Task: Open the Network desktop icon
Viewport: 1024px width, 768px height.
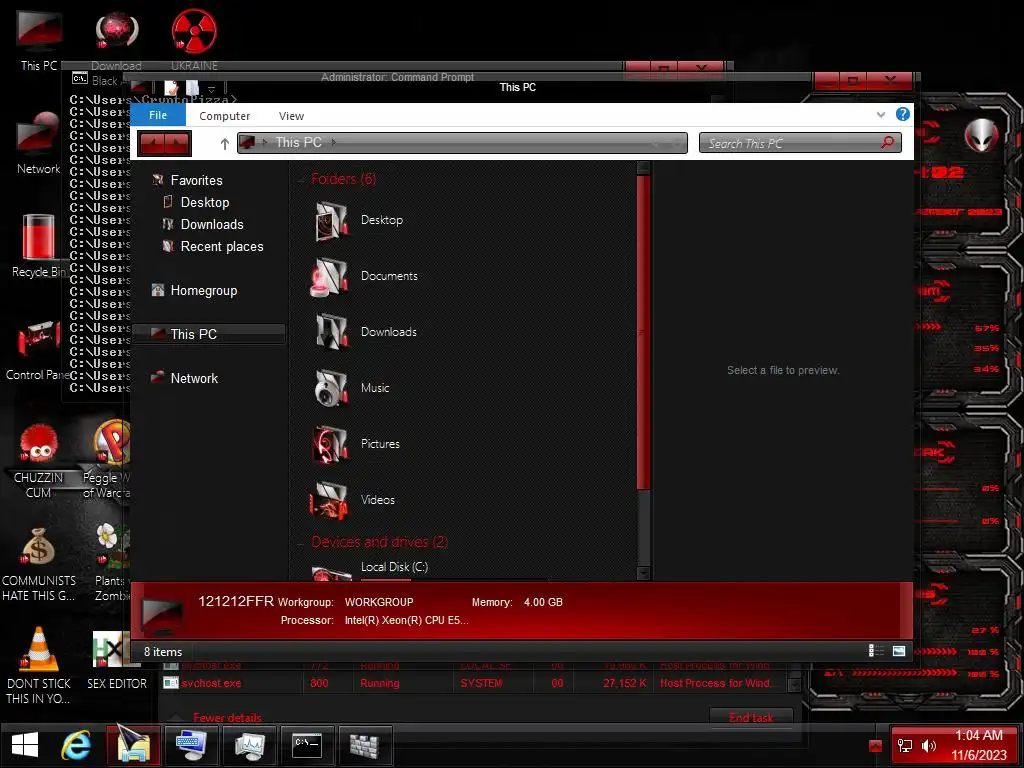Action: [38, 143]
